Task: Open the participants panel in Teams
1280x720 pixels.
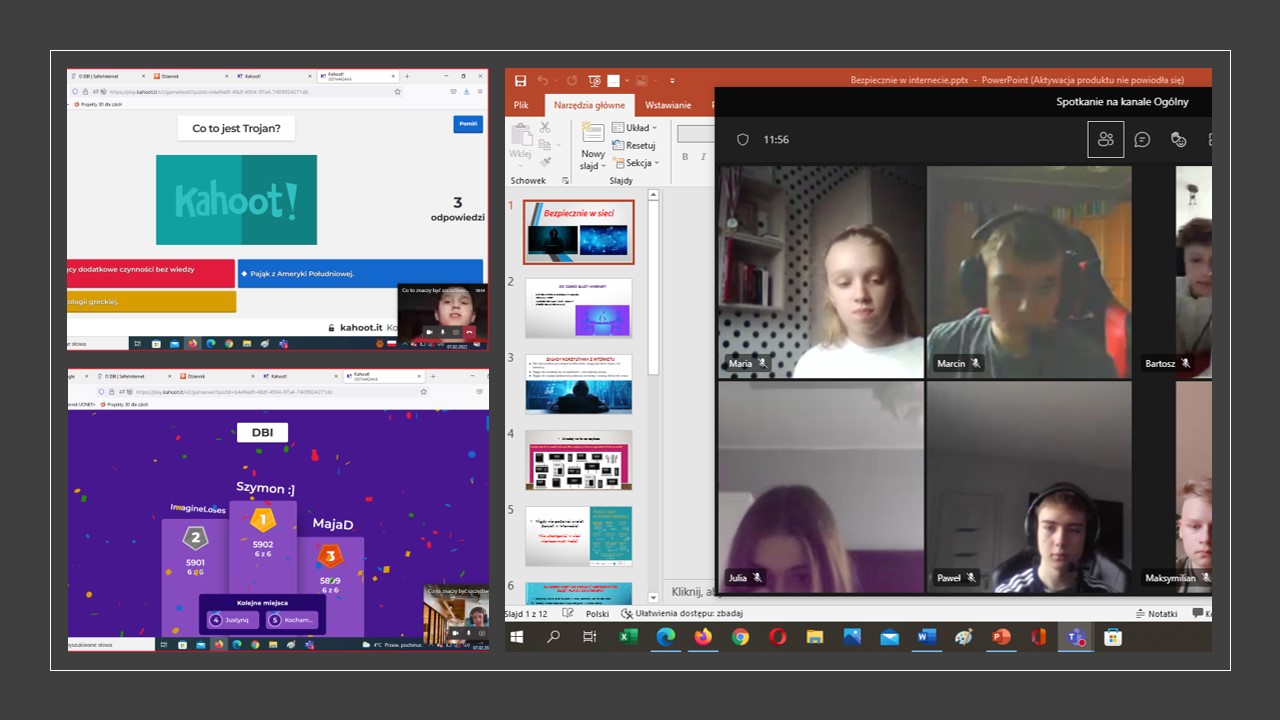Action: pyautogui.click(x=1105, y=140)
